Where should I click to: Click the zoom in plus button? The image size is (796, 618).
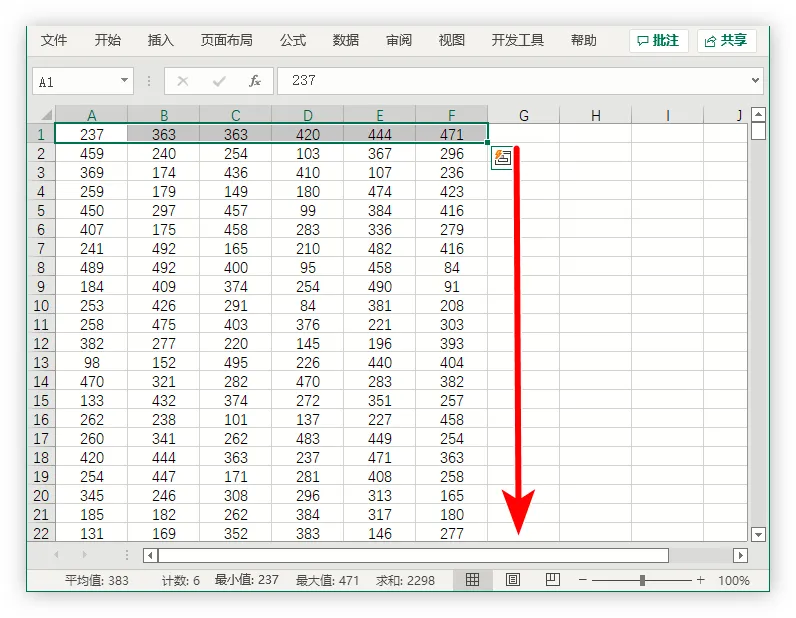pos(701,580)
